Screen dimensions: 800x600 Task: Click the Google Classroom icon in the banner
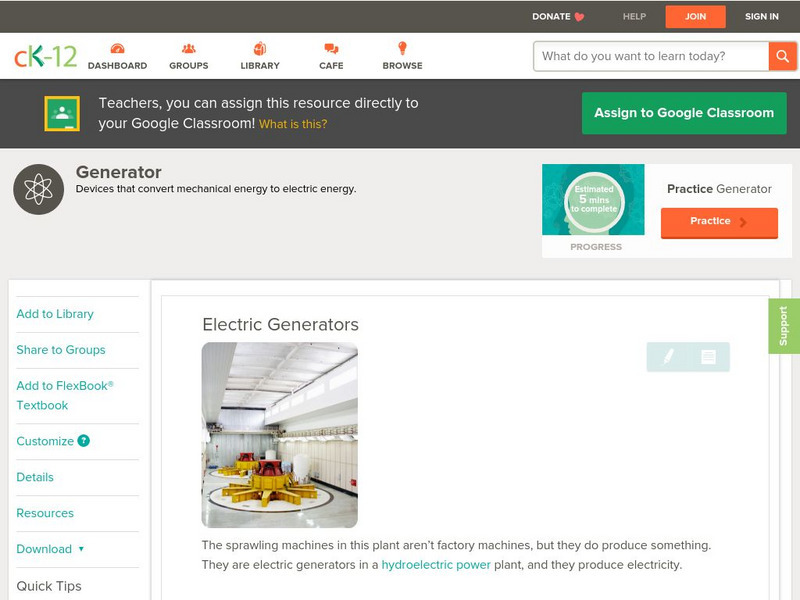tap(60, 111)
